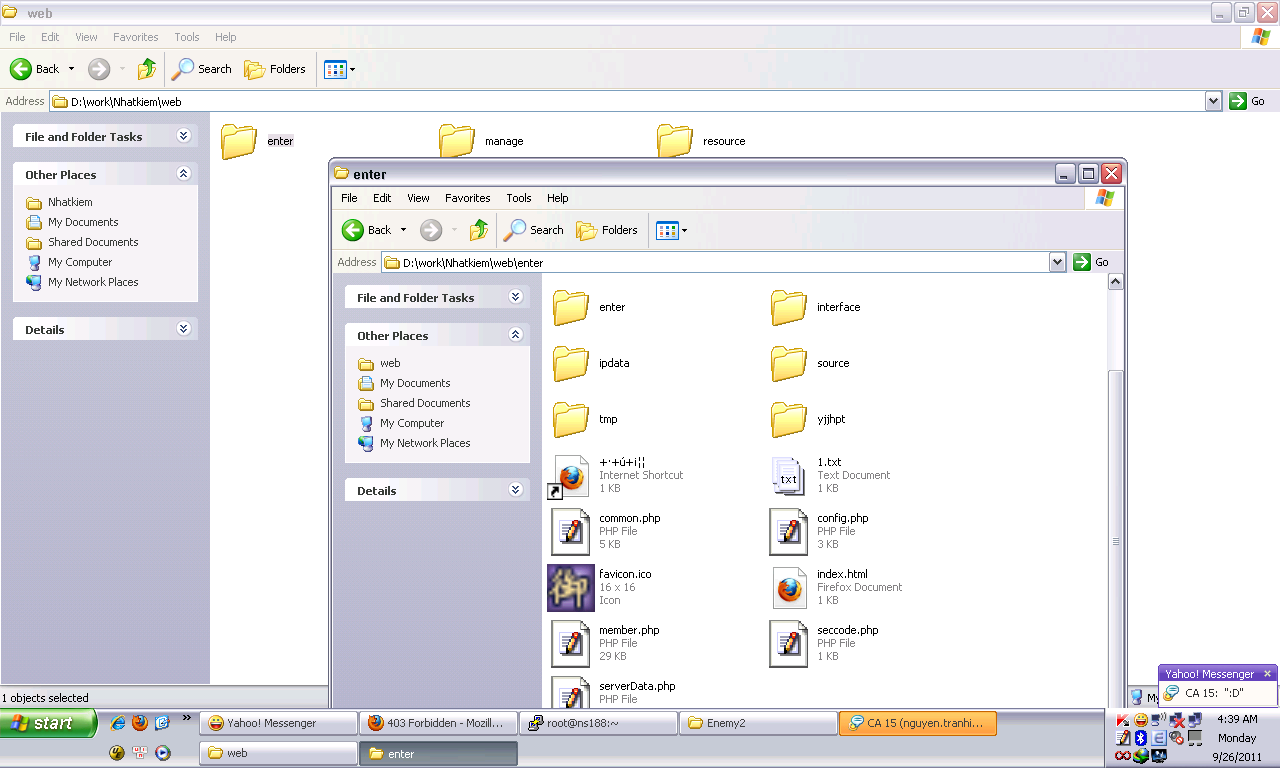The image size is (1280, 768).
Task: Select serverData.php file icon
Action: 571,693
